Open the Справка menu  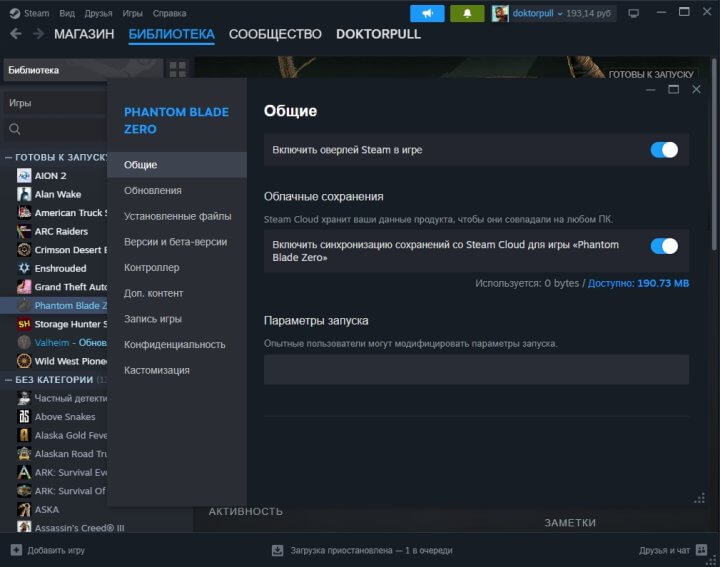pos(169,13)
